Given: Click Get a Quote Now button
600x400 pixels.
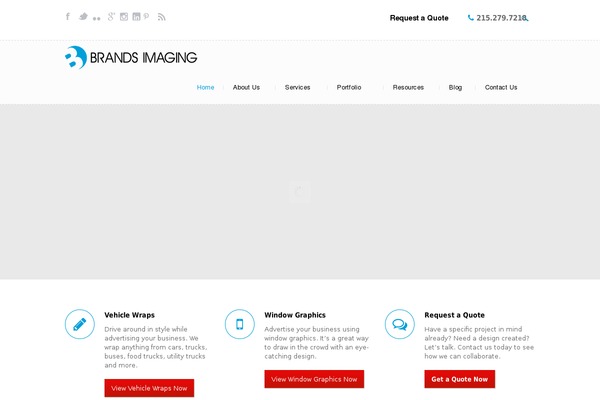Looking at the screenshot, I should (x=460, y=379).
